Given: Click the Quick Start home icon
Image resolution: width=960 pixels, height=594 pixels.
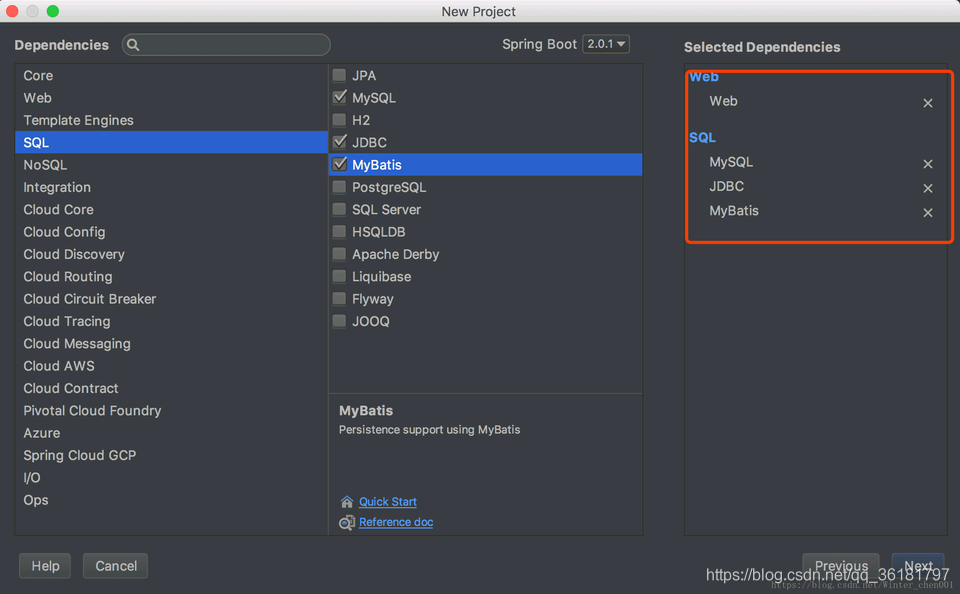Looking at the screenshot, I should coord(347,502).
